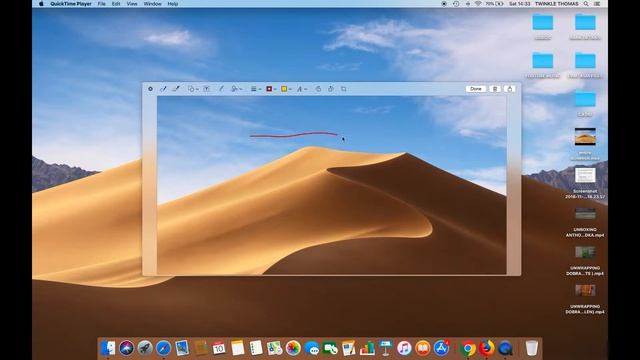Rotate the screenshot right
Screen dimensions: 640x360
coord(331,89)
